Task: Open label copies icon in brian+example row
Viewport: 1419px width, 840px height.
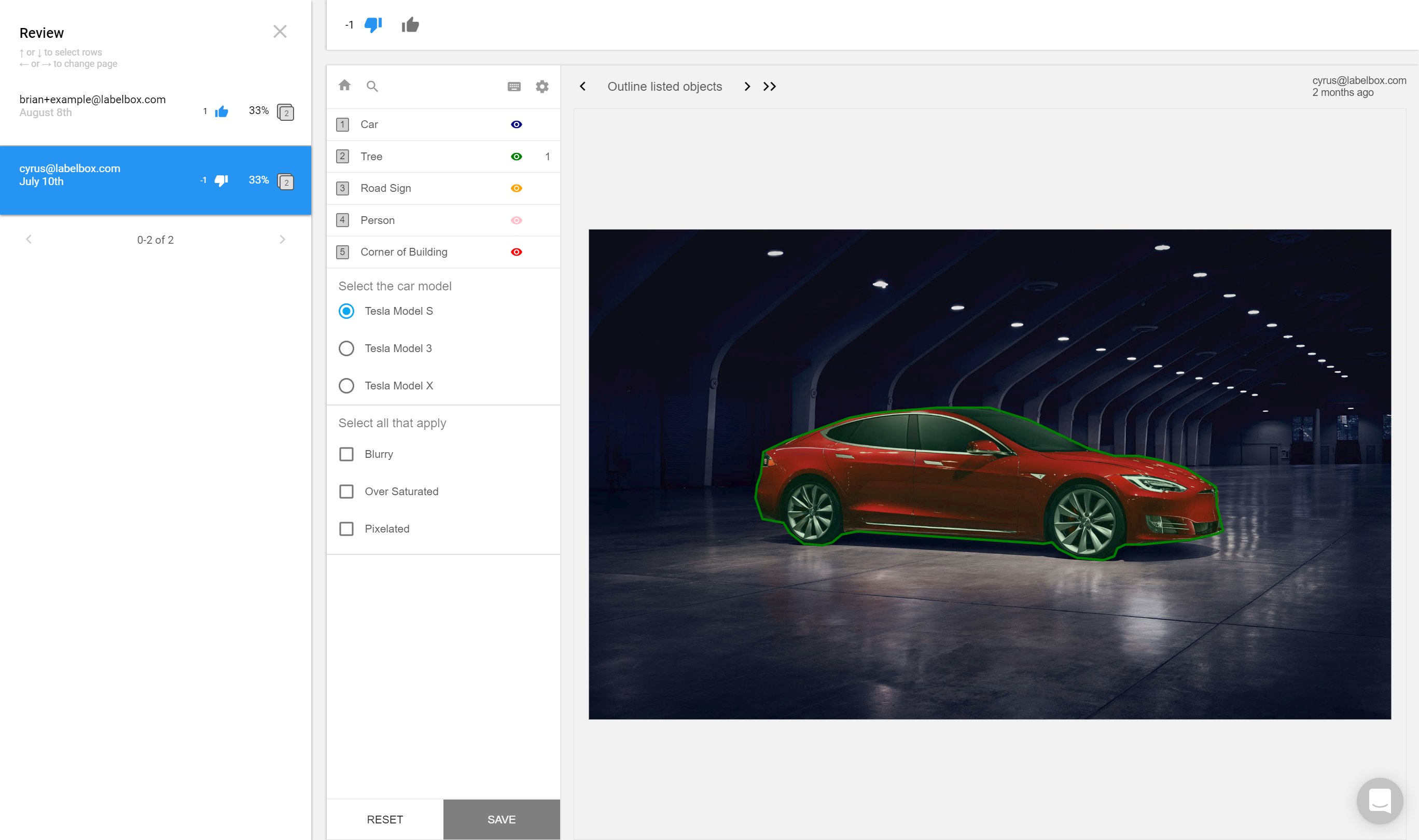Action: [285, 112]
